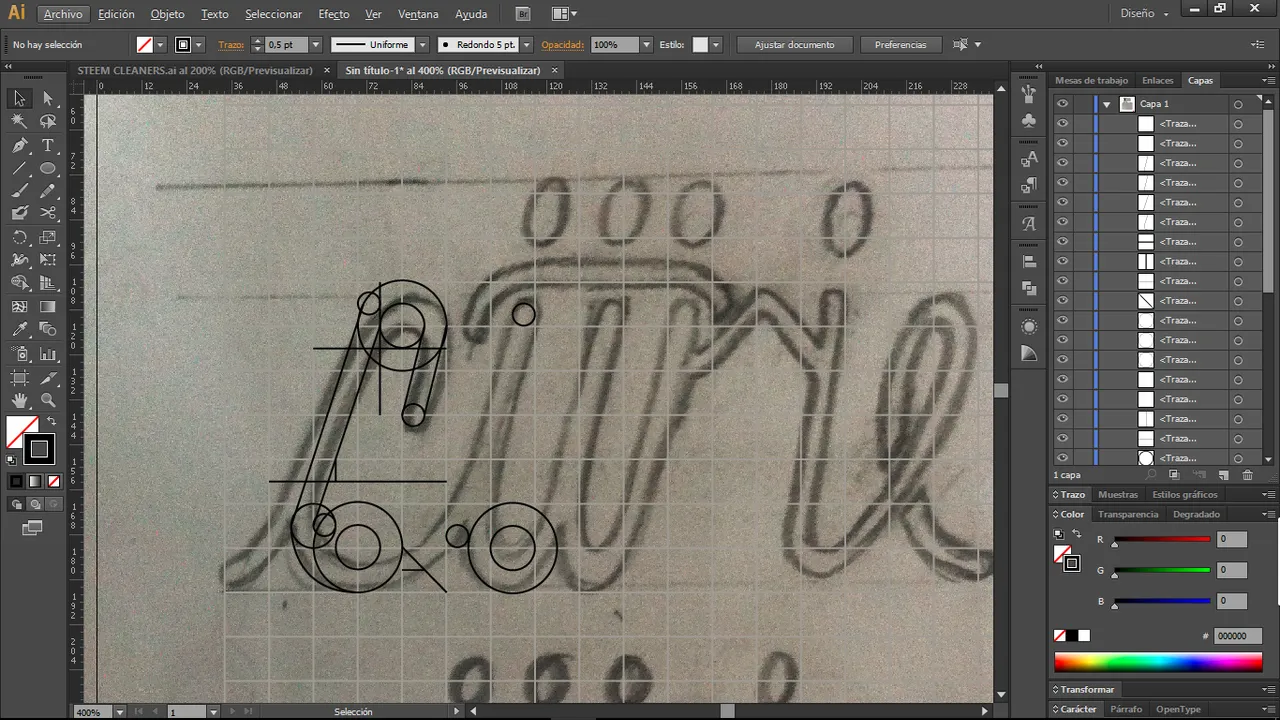Open the Symbols panel club icon
1280x720 pixels.
pyautogui.click(x=1029, y=121)
